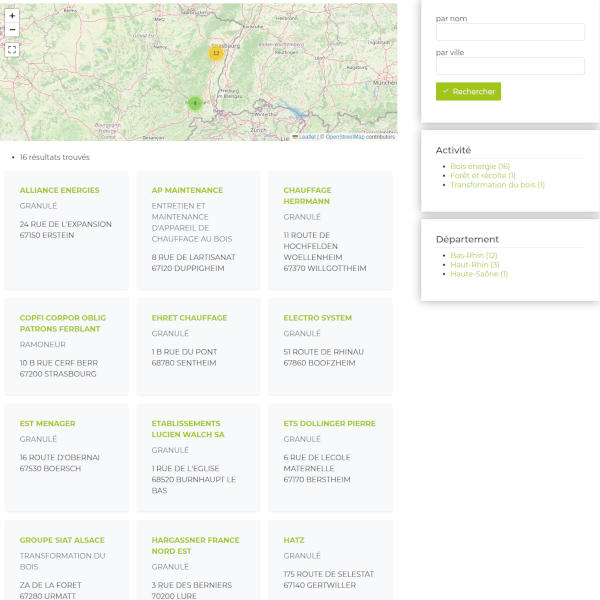Image resolution: width=600 pixels, height=600 pixels.
Task: Click 'ZA DE LA FORET' text
Action: coord(51,585)
